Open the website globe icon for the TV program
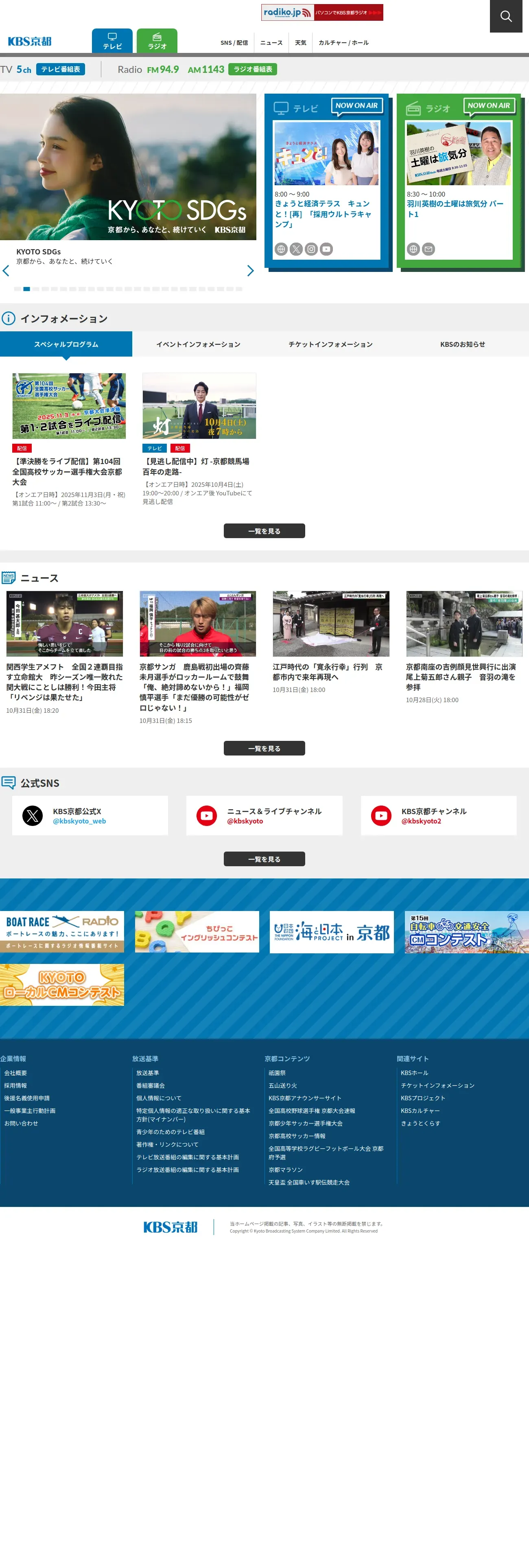 pyautogui.click(x=281, y=249)
